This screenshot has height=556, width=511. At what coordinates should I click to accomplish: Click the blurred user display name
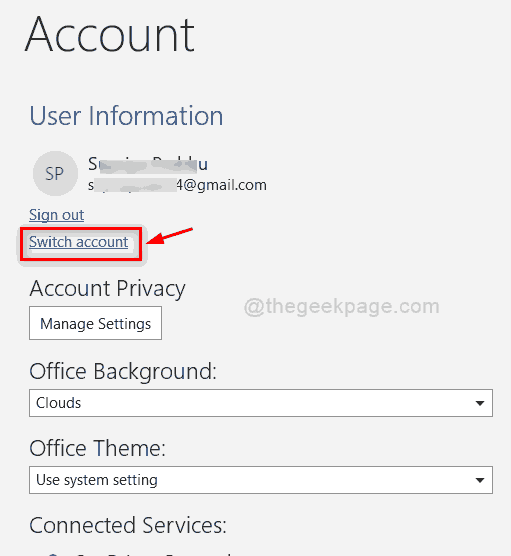pyautogui.click(x=148, y=165)
